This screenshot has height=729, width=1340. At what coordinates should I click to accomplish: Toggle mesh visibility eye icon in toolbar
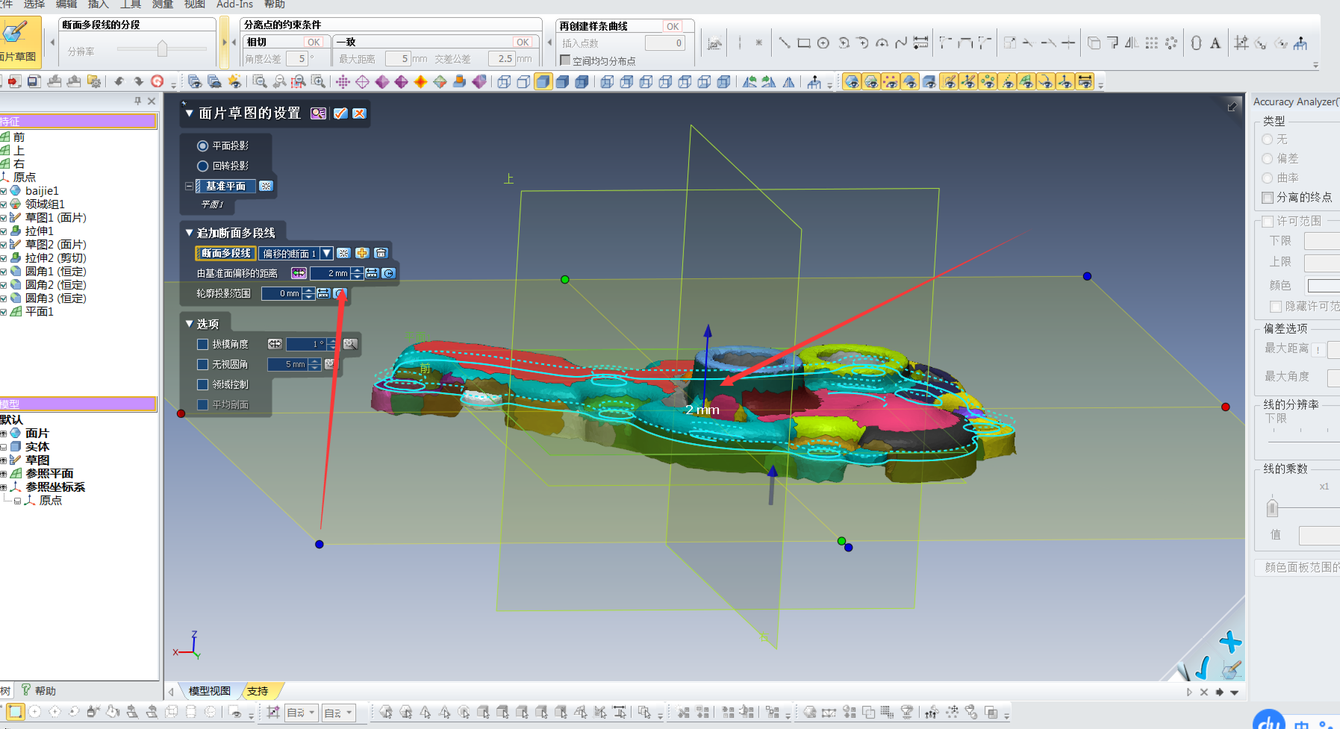pos(852,82)
